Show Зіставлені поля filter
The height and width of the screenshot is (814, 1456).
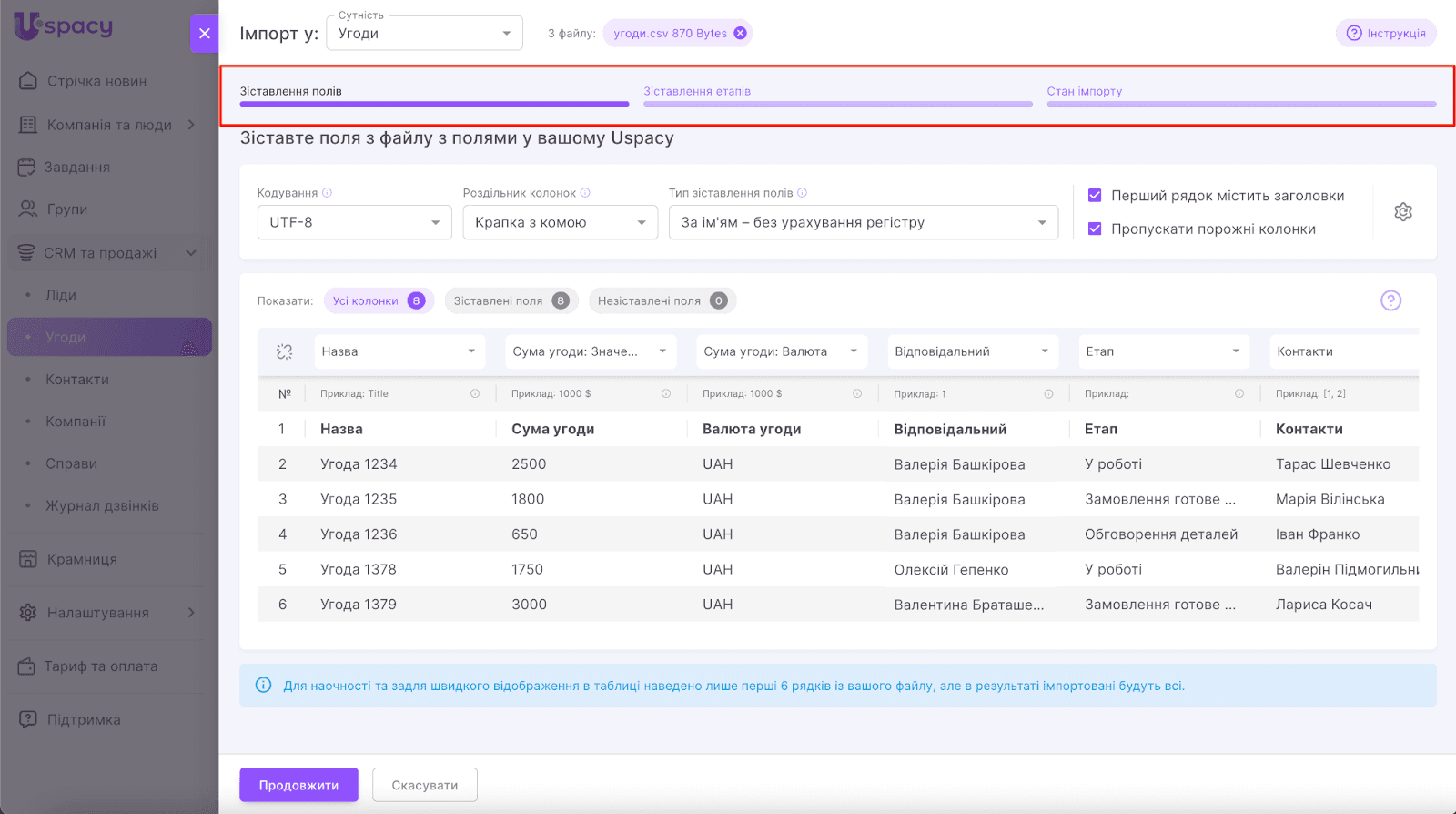[x=511, y=300]
